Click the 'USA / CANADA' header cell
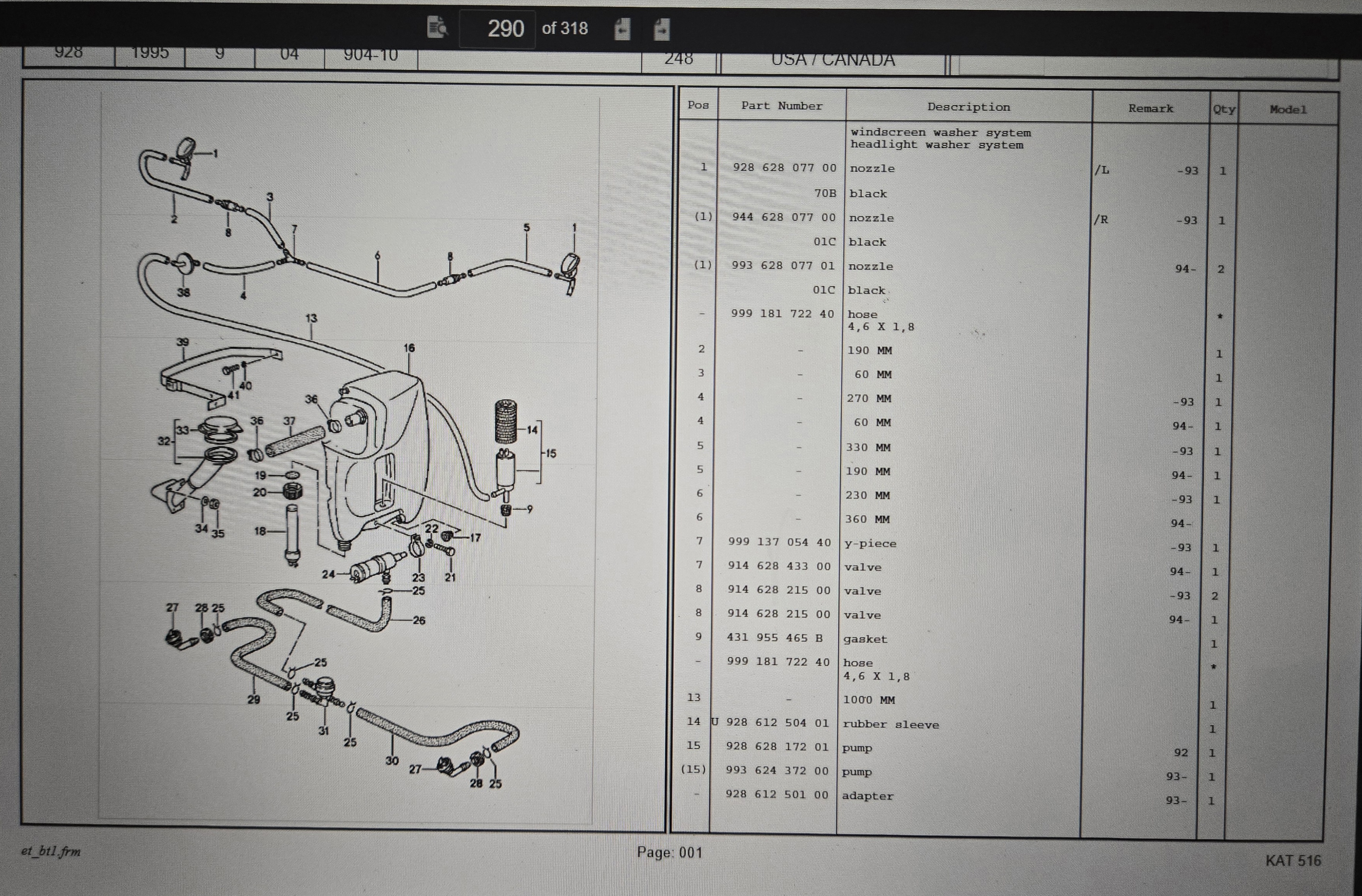 tap(833, 60)
